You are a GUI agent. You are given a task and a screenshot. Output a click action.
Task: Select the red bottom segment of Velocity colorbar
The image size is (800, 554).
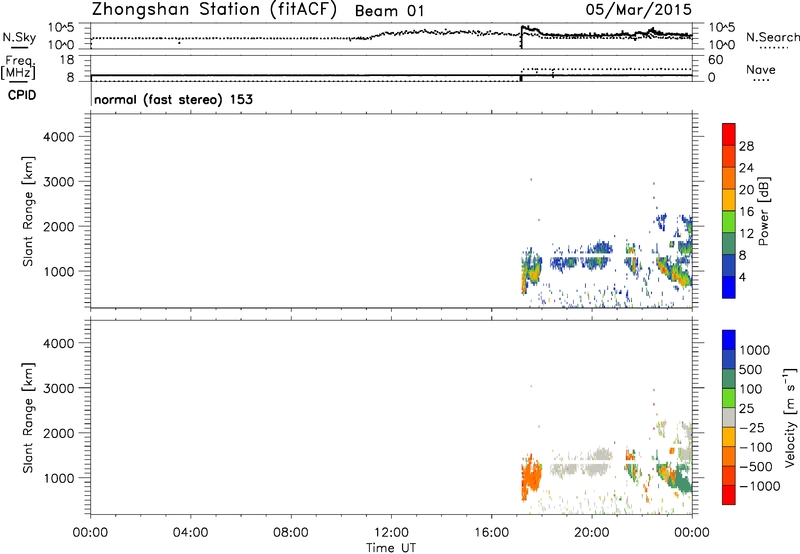click(729, 495)
